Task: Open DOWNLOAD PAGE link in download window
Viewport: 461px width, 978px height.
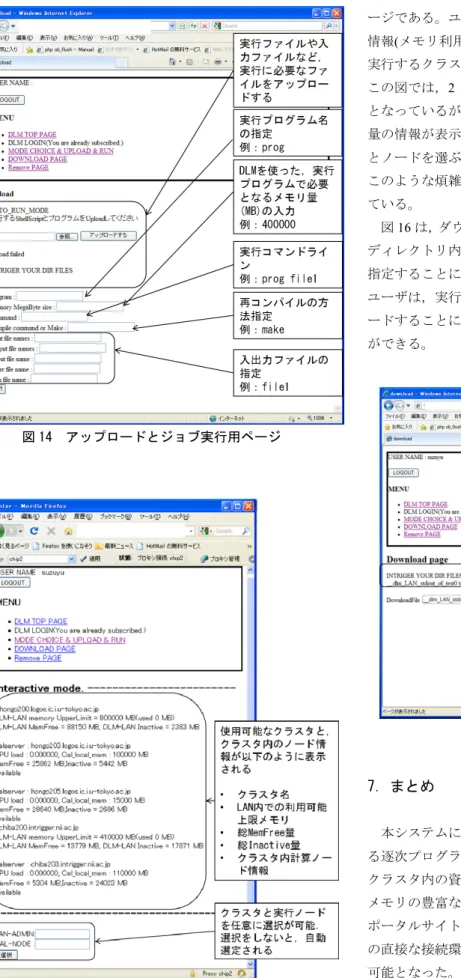Action: [x=431, y=525]
